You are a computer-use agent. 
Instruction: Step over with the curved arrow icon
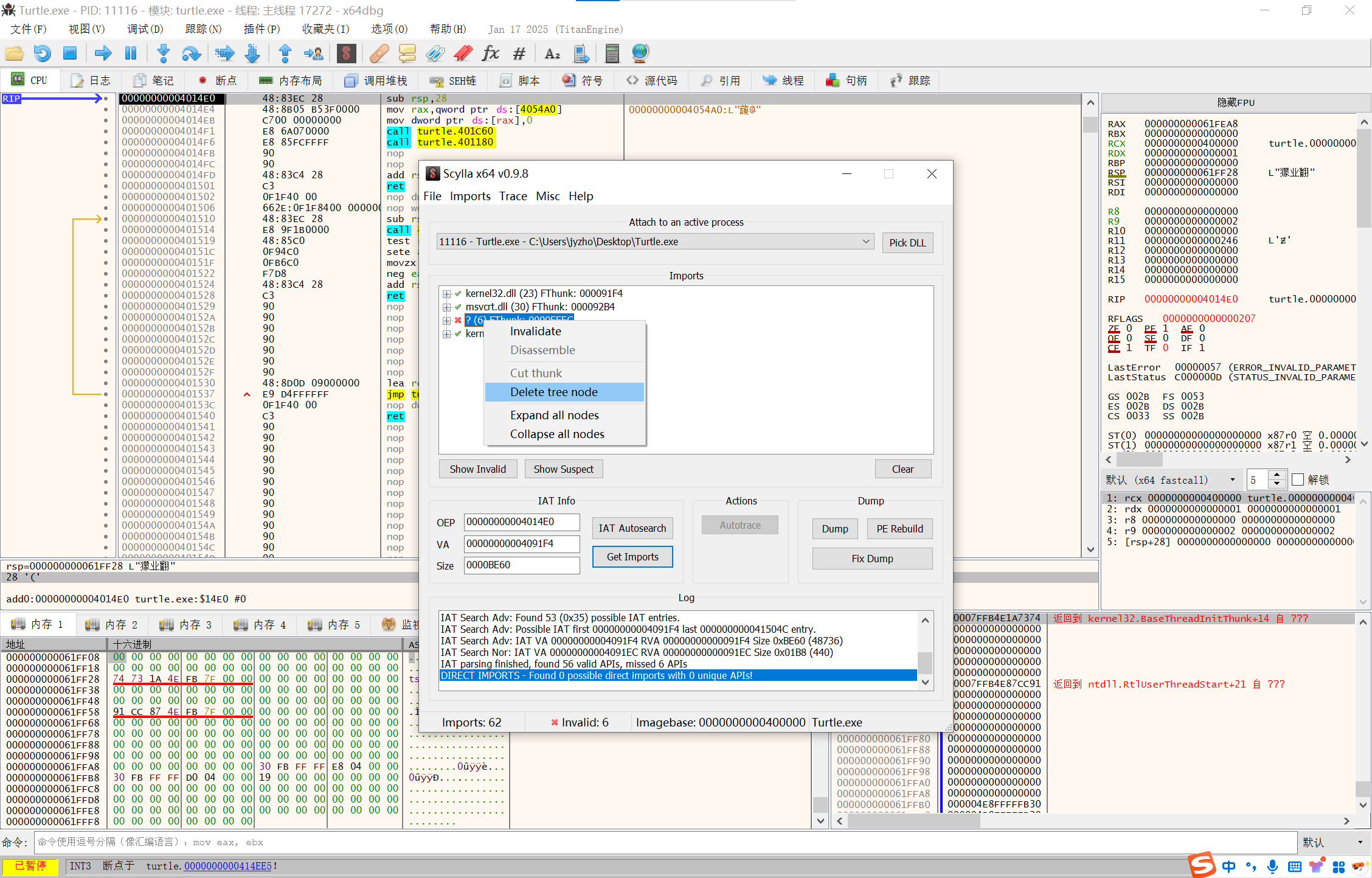192,54
